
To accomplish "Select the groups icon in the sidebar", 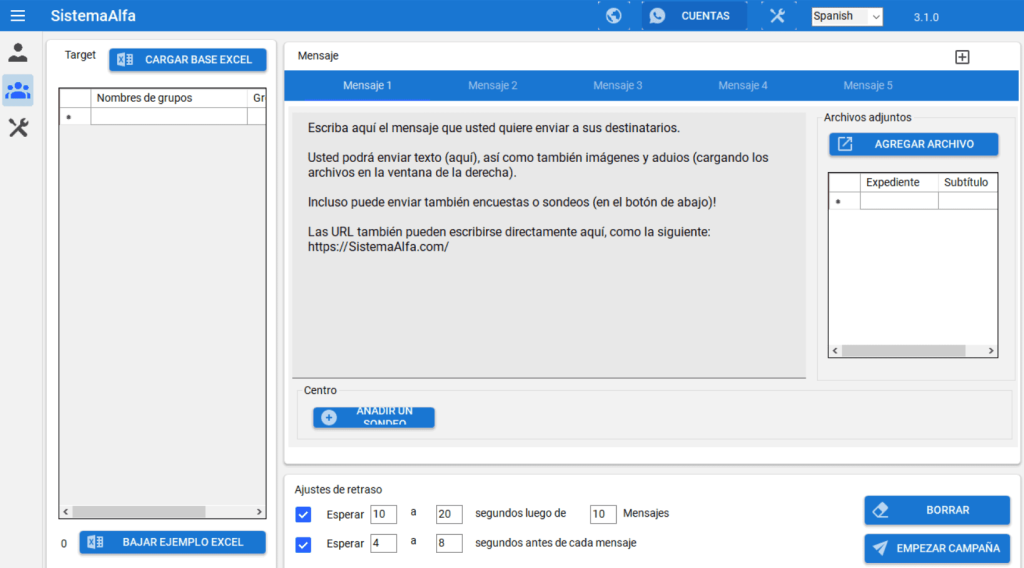I will [x=18, y=90].
